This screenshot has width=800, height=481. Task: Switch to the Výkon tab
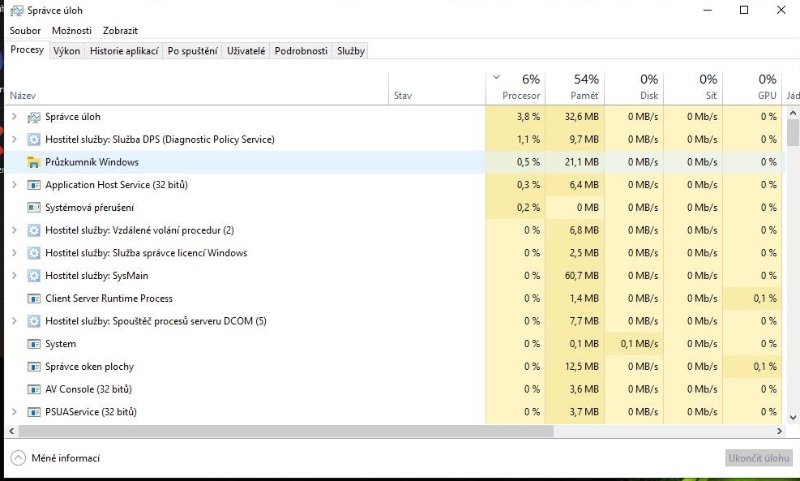67,51
